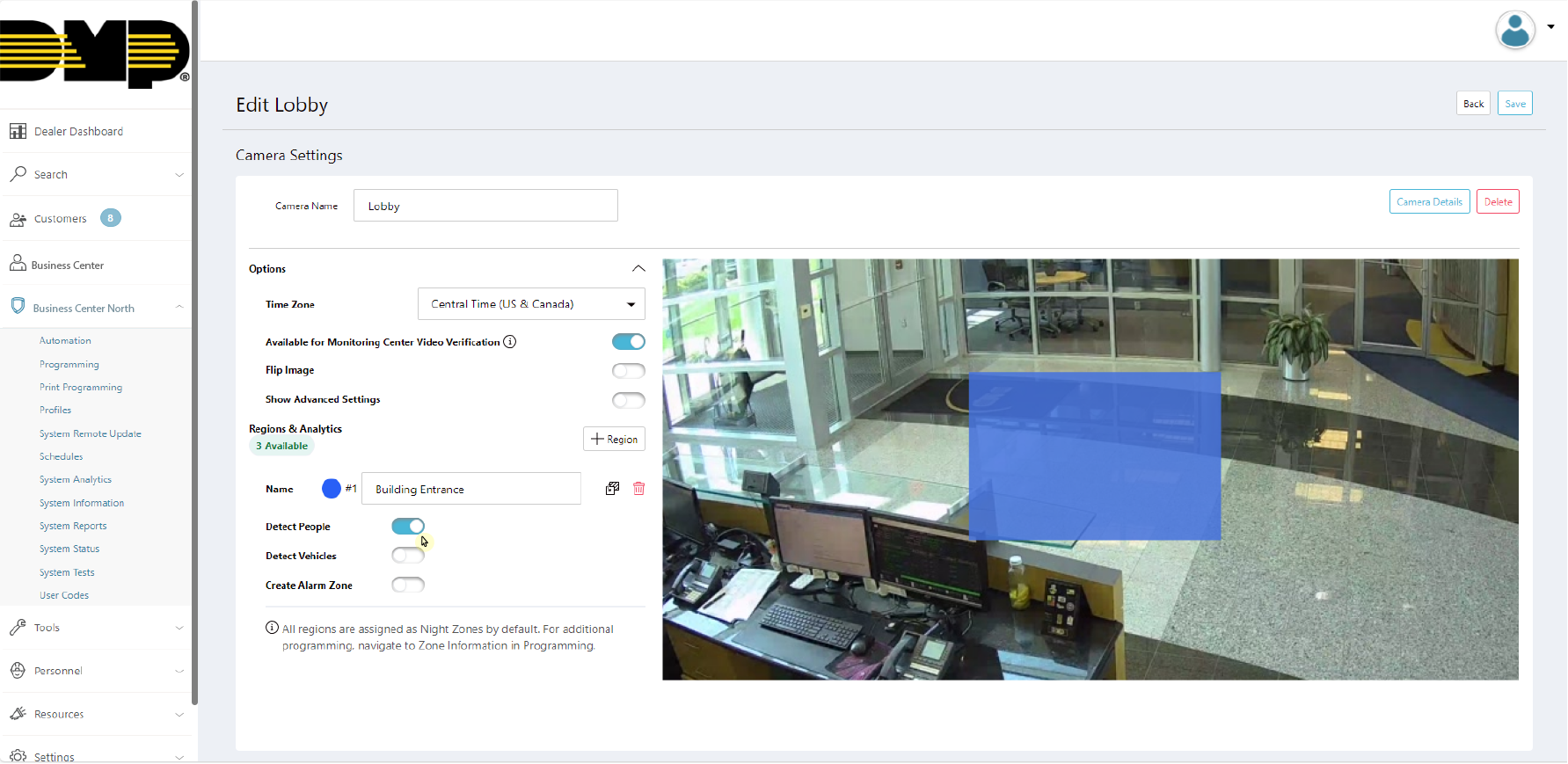Turn on Detect Vehicles toggle

point(408,556)
